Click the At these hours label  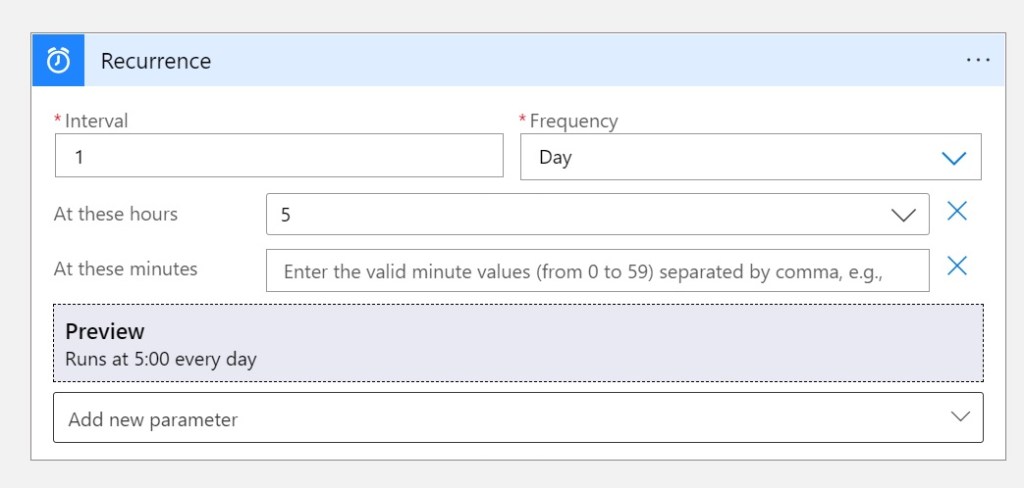115,214
